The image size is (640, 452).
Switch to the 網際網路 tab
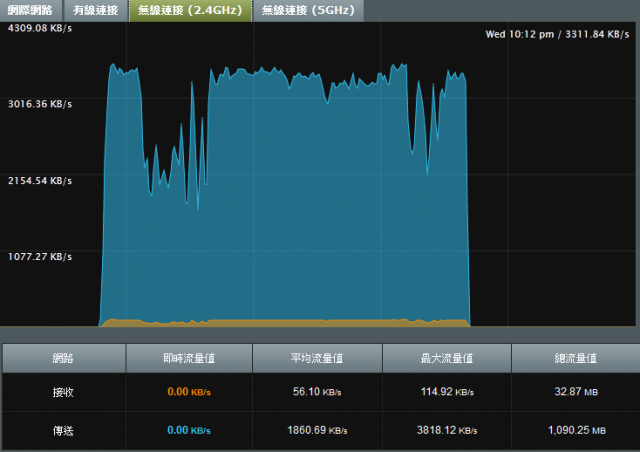tap(31, 10)
